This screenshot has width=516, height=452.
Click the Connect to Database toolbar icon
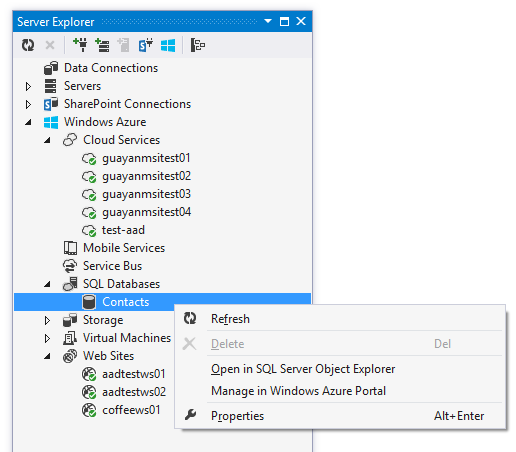point(80,45)
